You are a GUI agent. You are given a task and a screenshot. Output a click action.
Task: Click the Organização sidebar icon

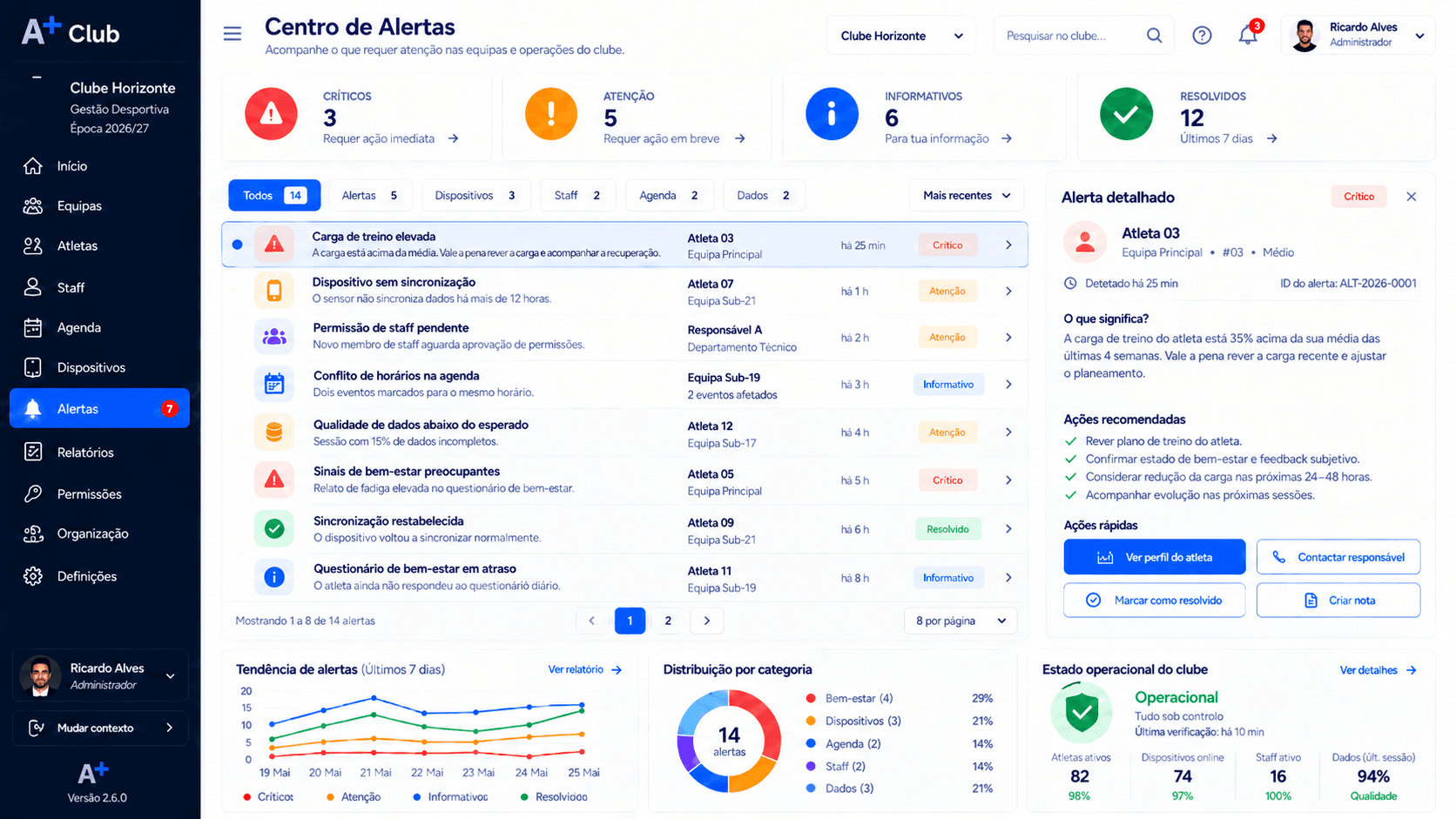coord(33,534)
